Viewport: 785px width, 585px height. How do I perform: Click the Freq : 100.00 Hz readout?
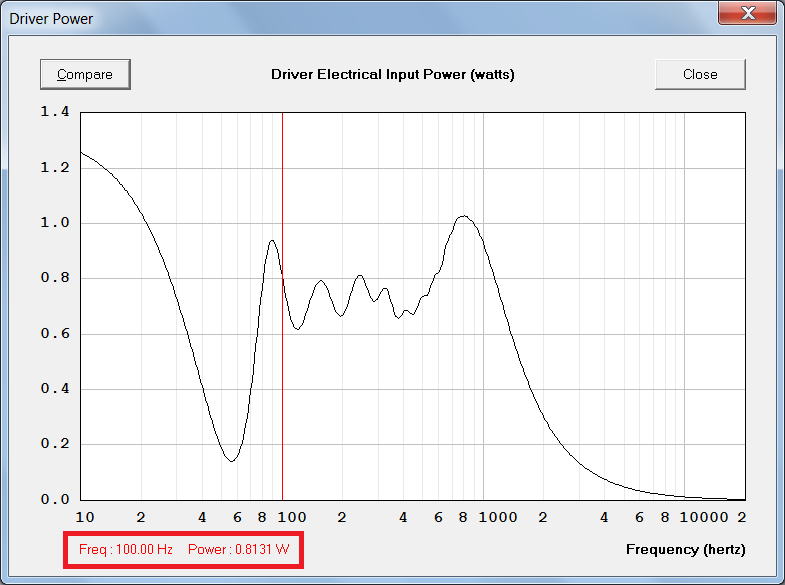(x=126, y=549)
